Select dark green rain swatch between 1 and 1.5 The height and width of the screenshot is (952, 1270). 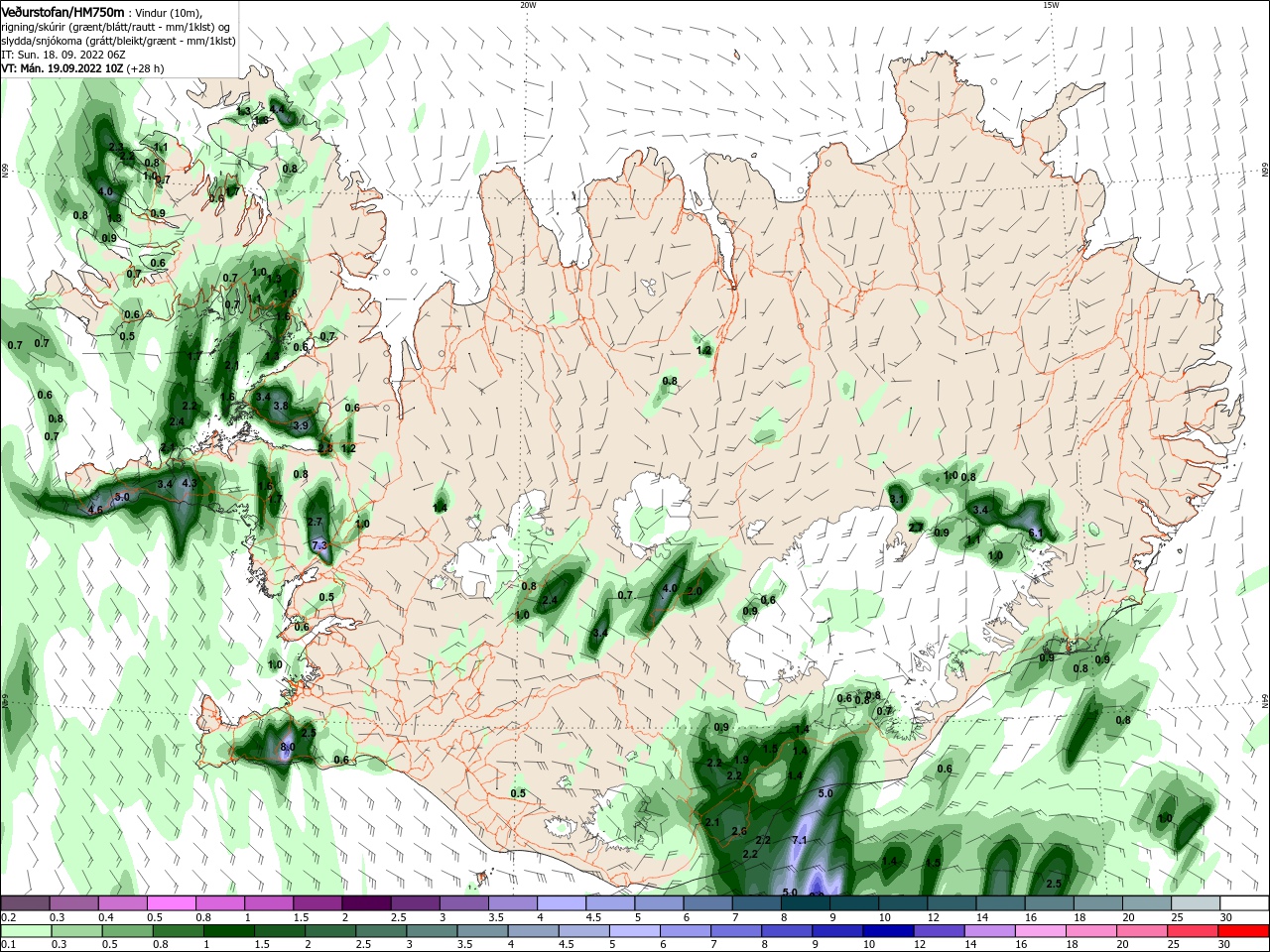click(x=228, y=931)
